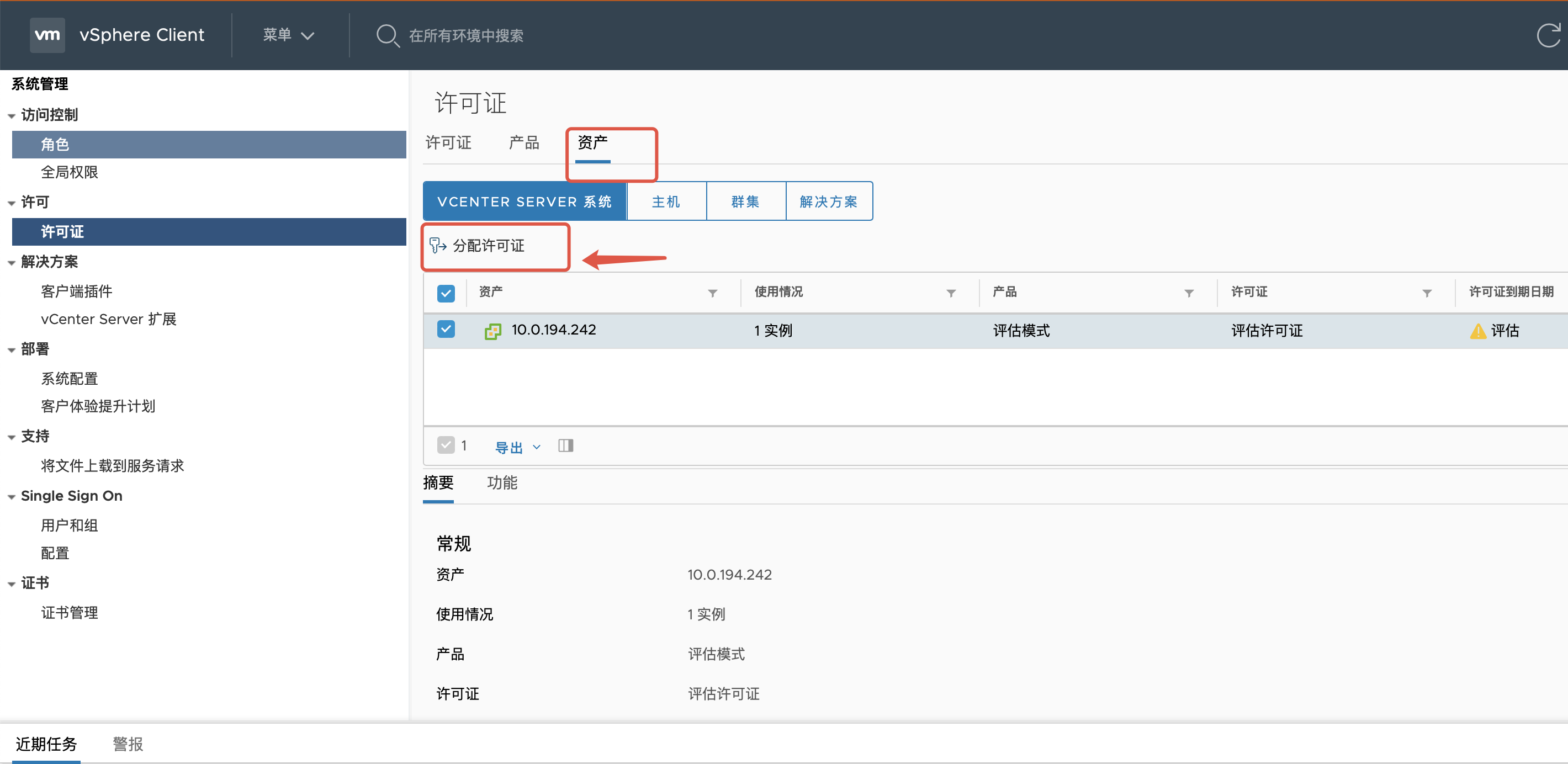Click the global search input field

[x=465, y=35]
